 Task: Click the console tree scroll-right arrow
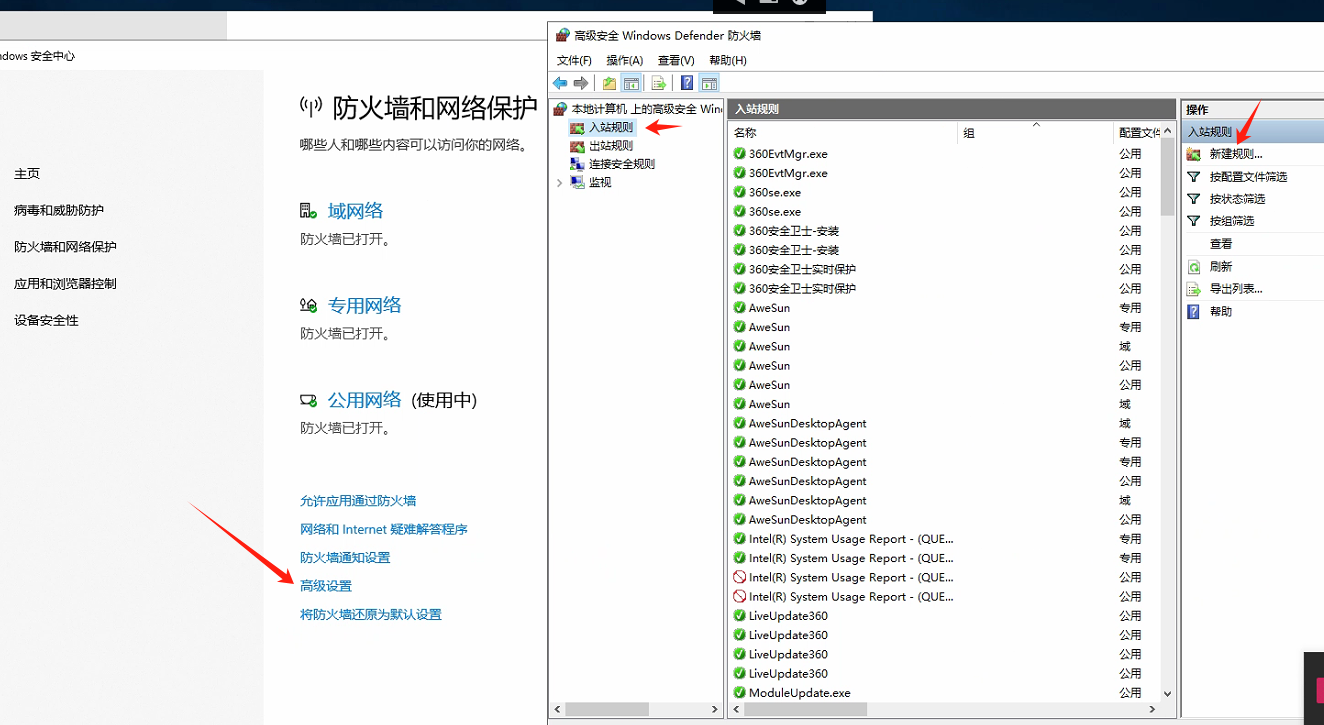714,709
